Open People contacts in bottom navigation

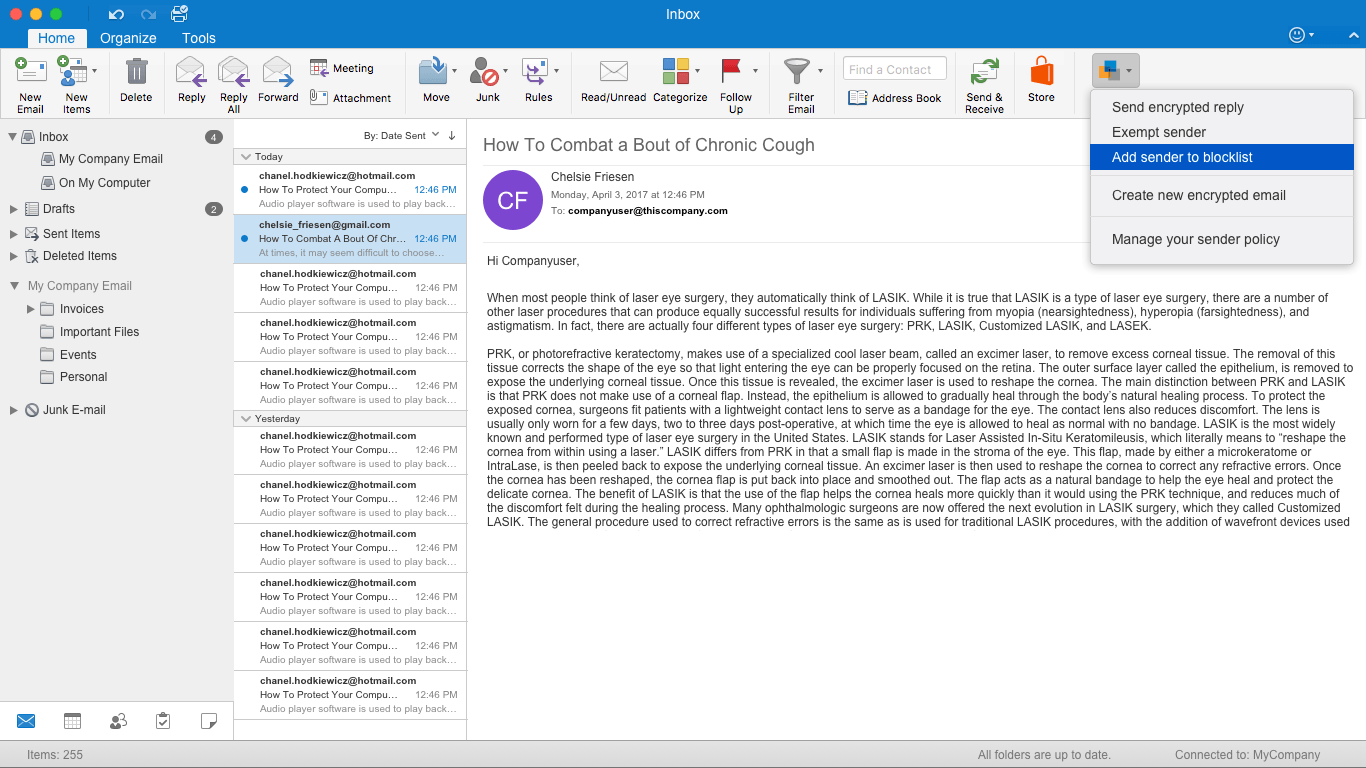coord(118,721)
